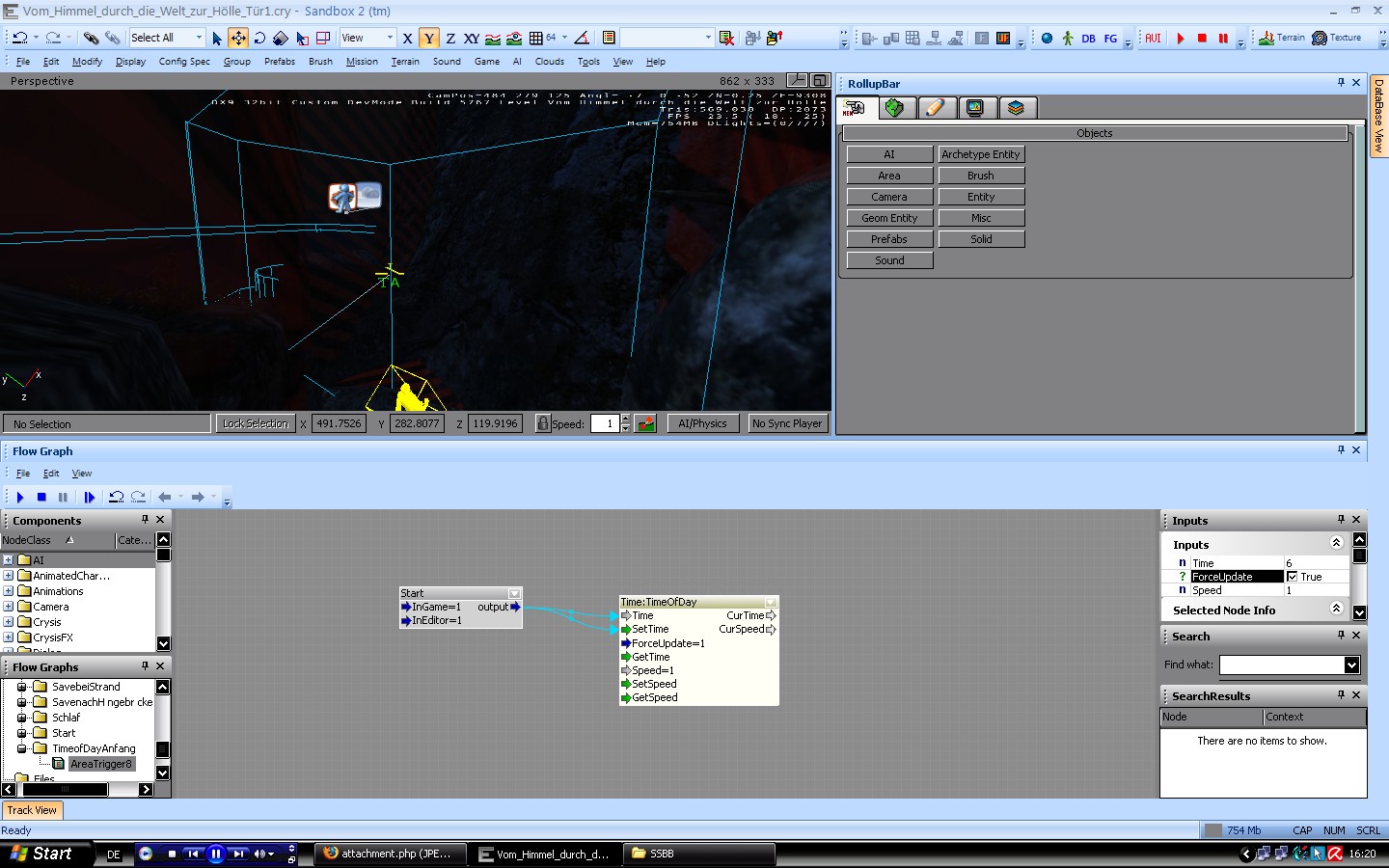The height and width of the screenshot is (868, 1389).
Task: Click the AI objects button
Action: (889, 154)
